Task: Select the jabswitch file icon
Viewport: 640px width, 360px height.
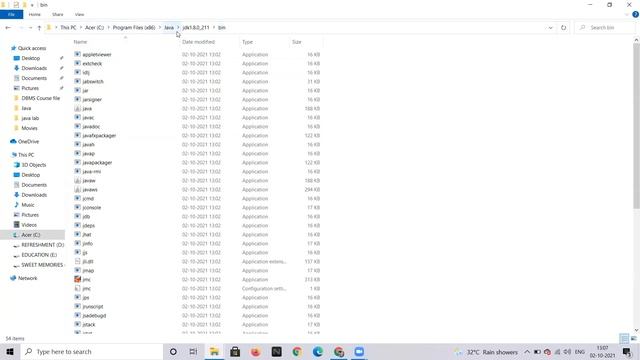Action: click(x=78, y=81)
